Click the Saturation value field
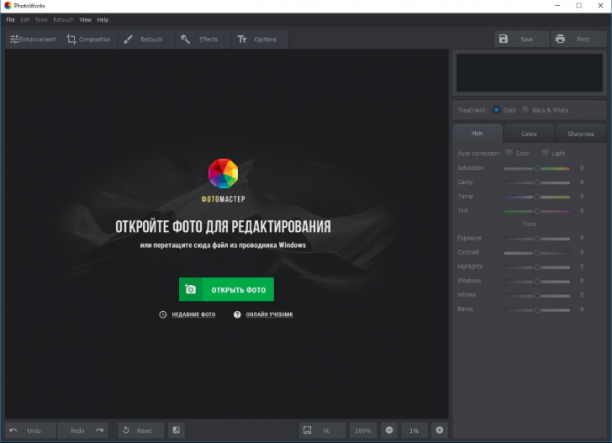612x443 pixels. (x=582, y=168)
